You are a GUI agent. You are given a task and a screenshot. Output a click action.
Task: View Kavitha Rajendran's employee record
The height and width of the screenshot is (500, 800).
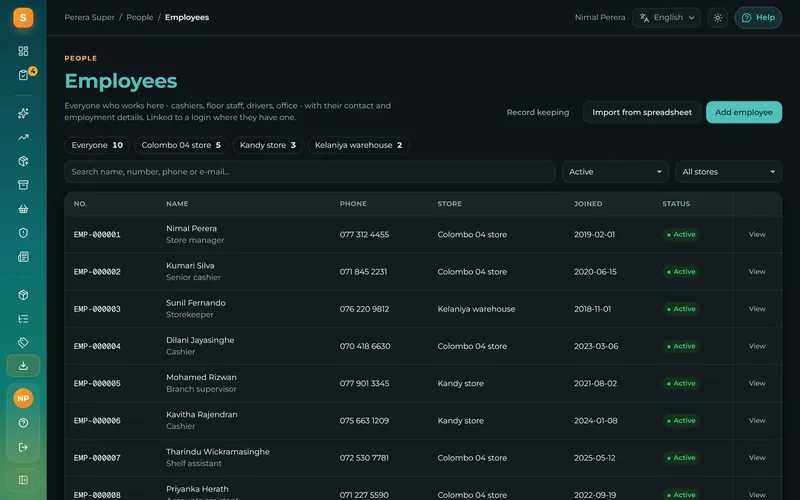757,421
